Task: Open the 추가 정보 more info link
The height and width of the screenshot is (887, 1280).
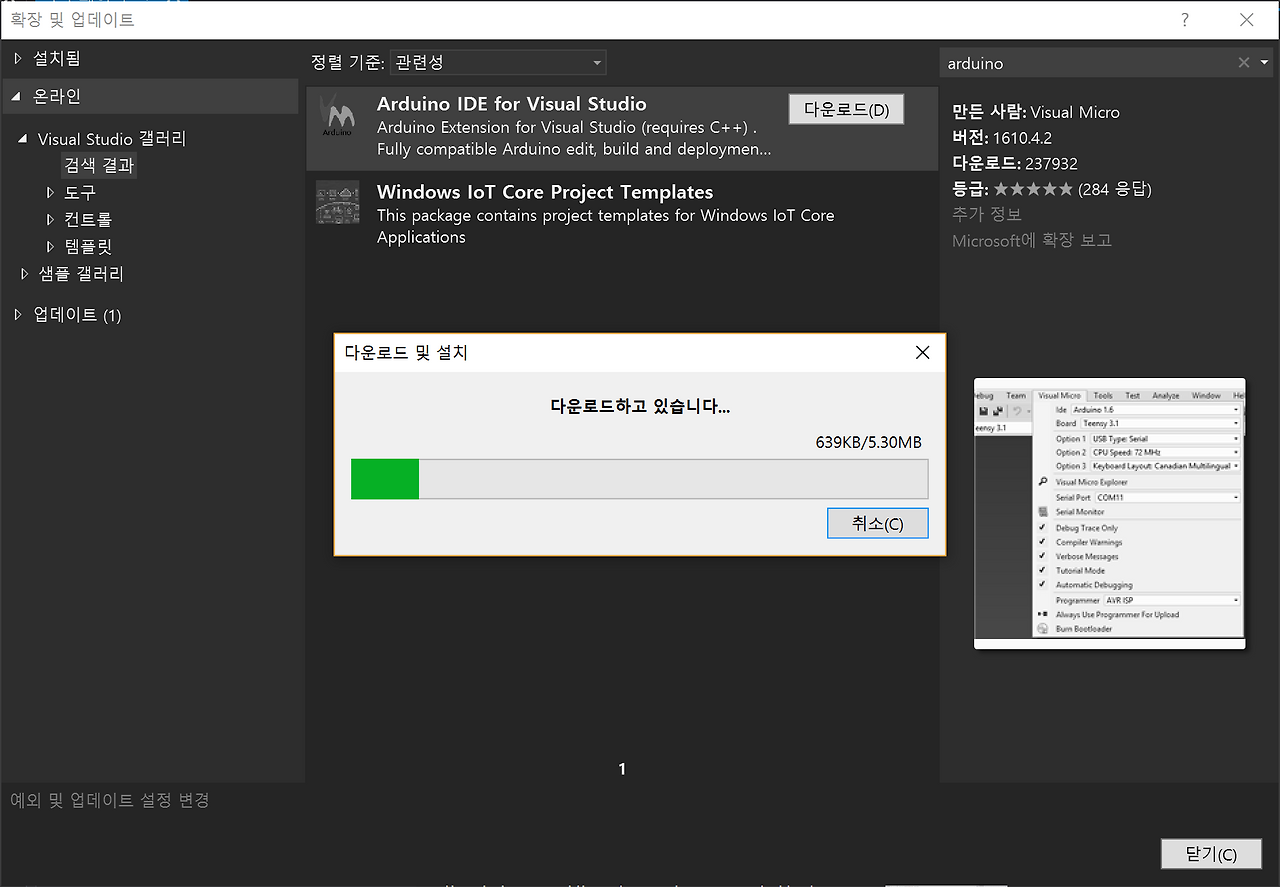Action: pos(987,214)
